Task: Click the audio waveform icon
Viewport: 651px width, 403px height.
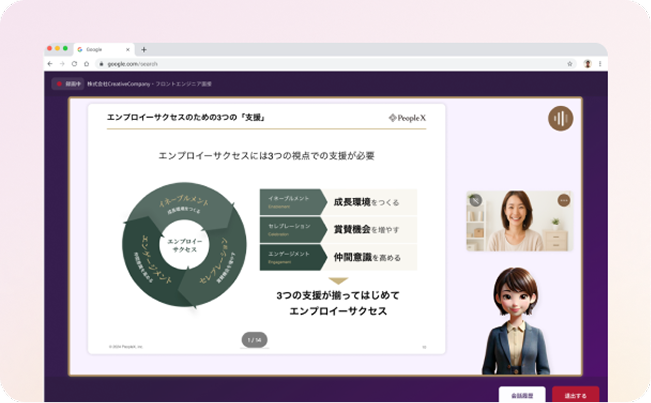Action: [560, 118]
